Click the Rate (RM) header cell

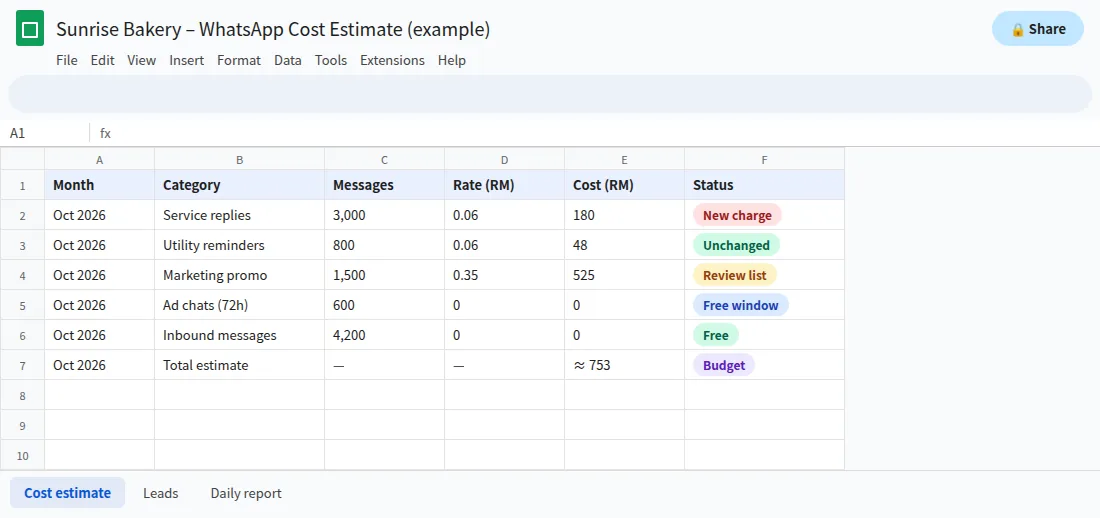(504, 185)
